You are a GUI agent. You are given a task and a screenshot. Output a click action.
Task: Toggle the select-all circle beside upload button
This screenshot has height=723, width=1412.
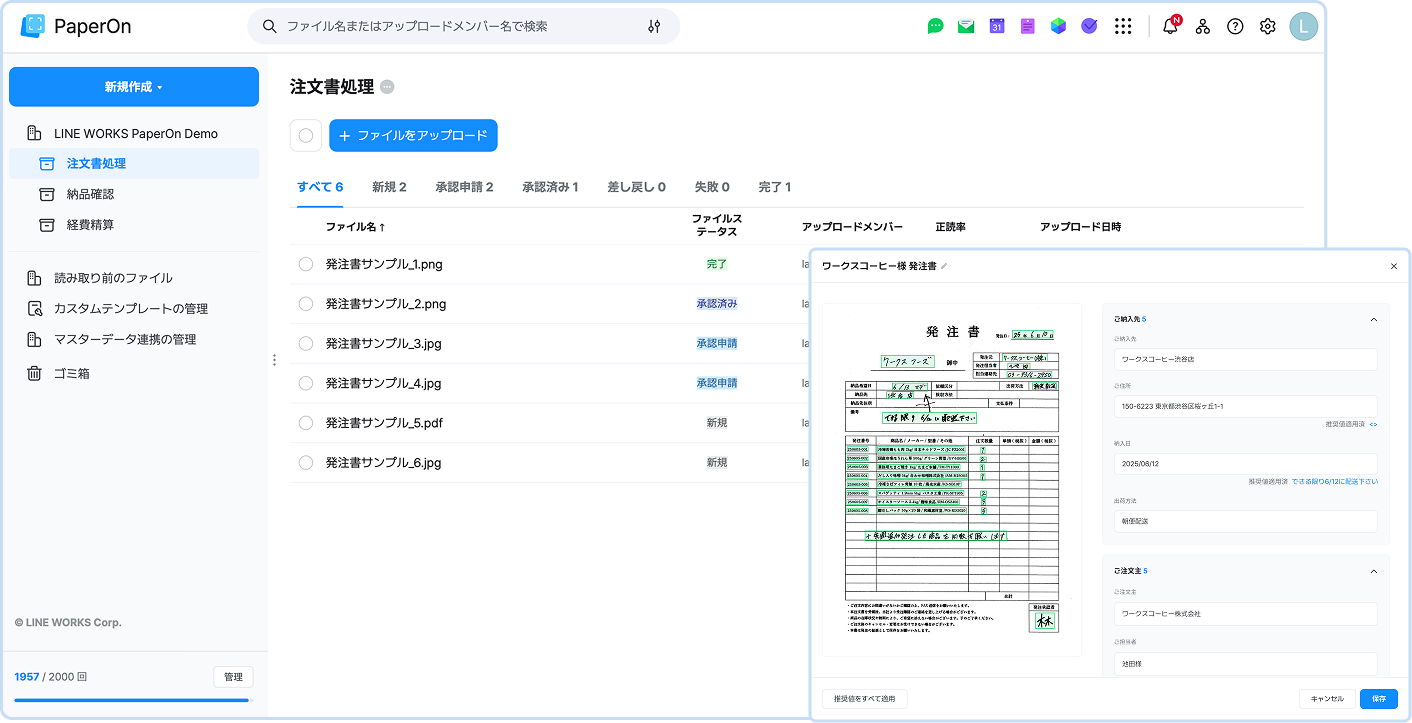point(306,136)
